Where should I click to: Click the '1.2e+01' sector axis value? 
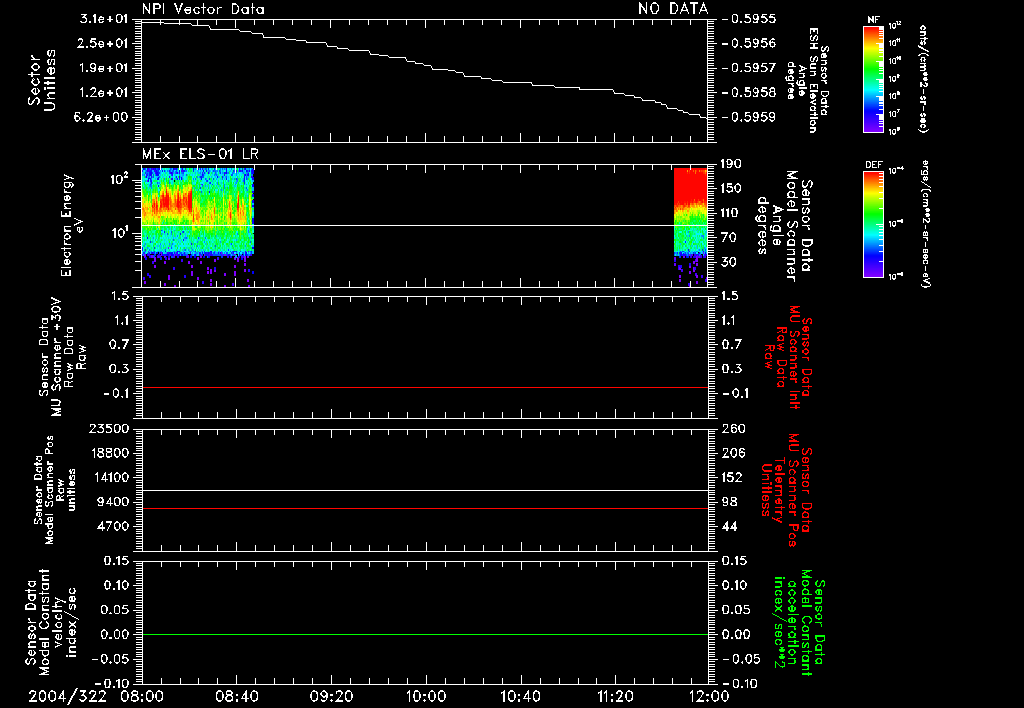(x=104, y=93)
